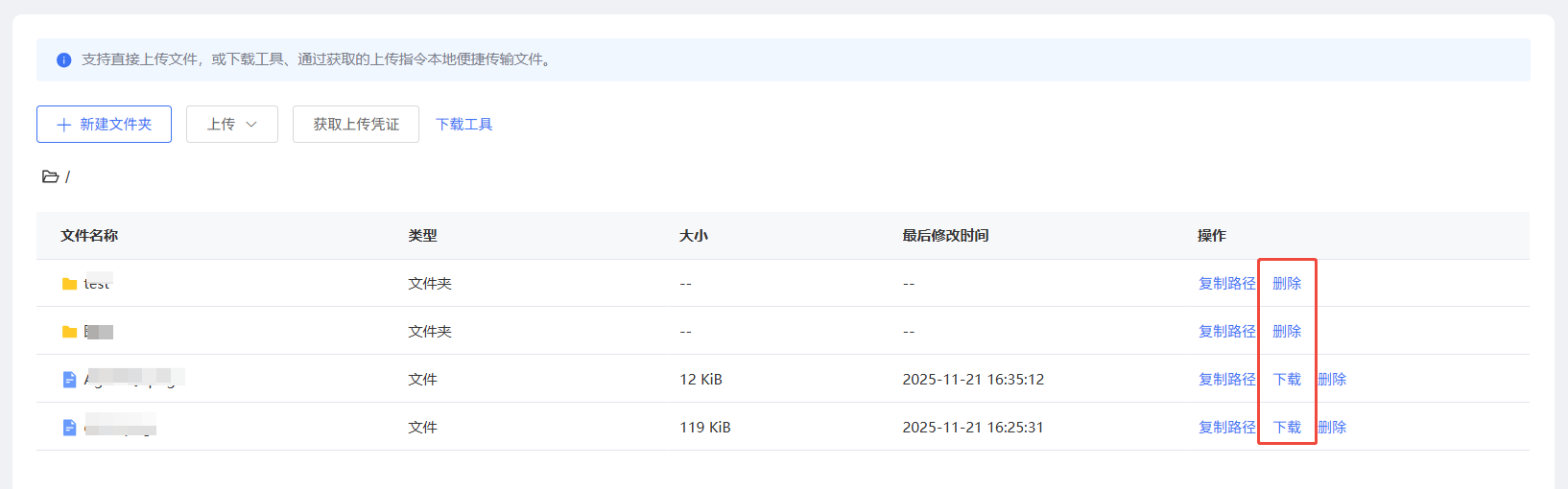
Task: Click 复制路径 for the second folder row
Action: (1226, 332)
